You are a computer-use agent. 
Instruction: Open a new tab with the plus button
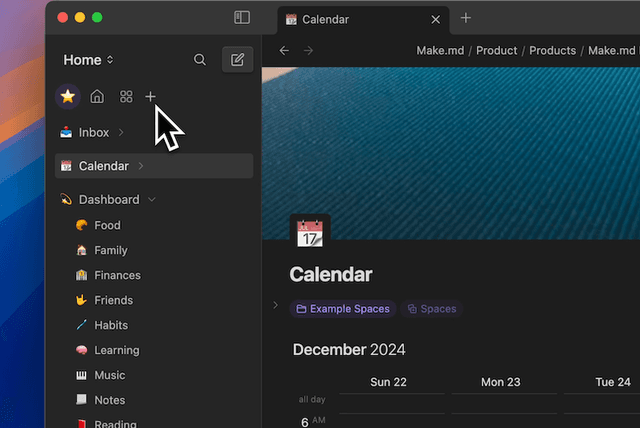[x=466, y=18]
